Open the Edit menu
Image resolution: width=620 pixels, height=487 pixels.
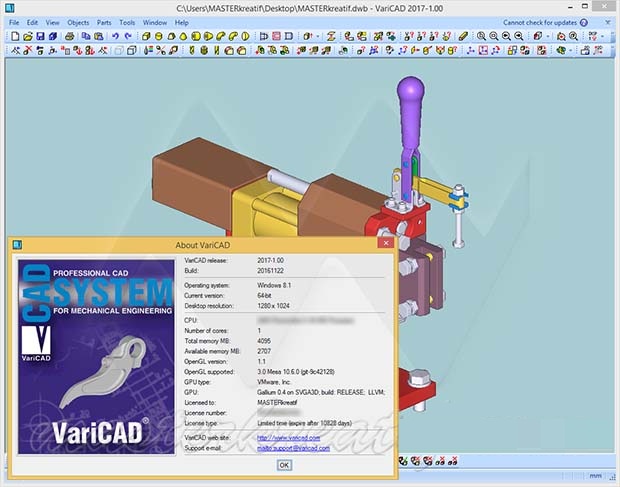[32, 23]
